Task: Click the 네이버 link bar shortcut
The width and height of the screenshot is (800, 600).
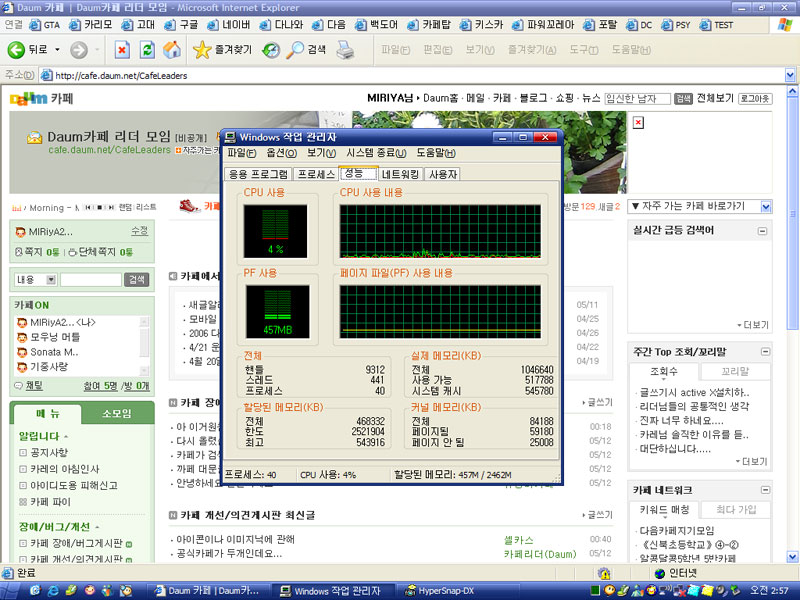Action: point(229,24)
